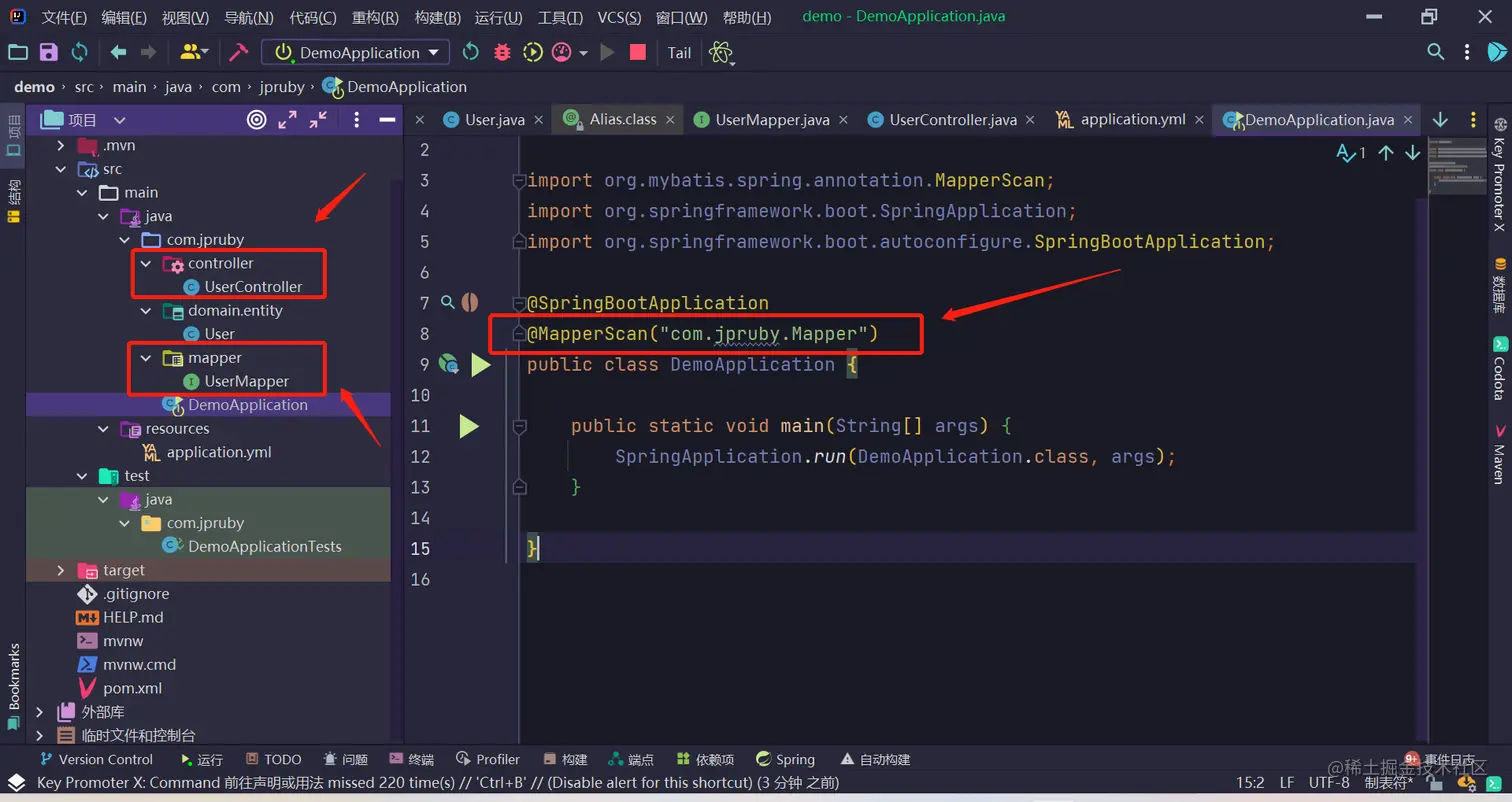Open the React Buddy atom icon
Screen dimensions: 1512x802
pyautogui.click(x=721, y=52)
